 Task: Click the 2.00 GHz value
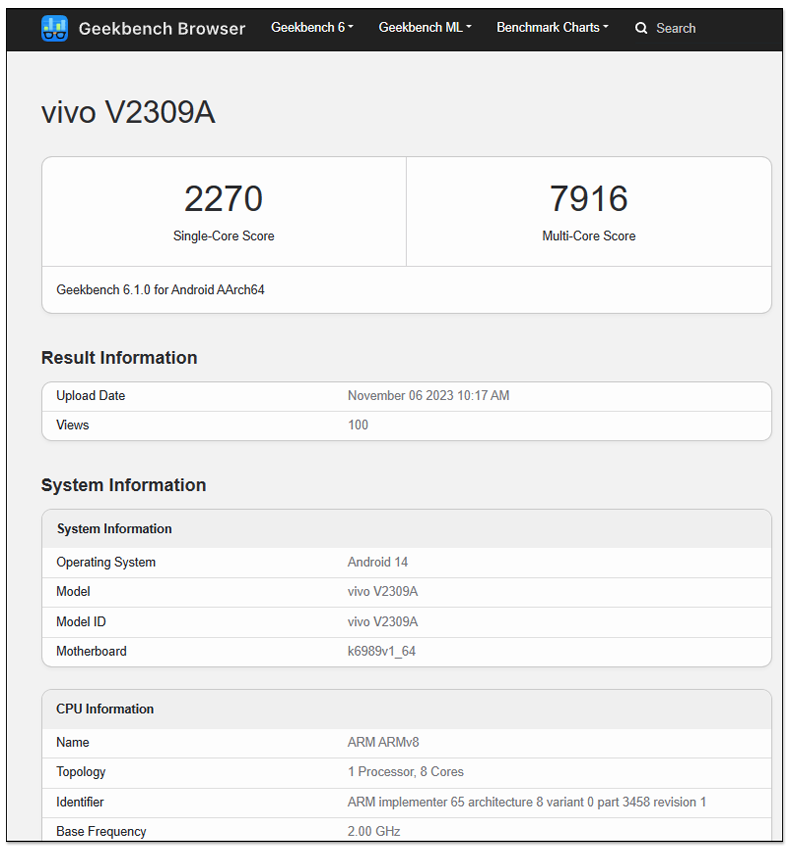point(374,831)
